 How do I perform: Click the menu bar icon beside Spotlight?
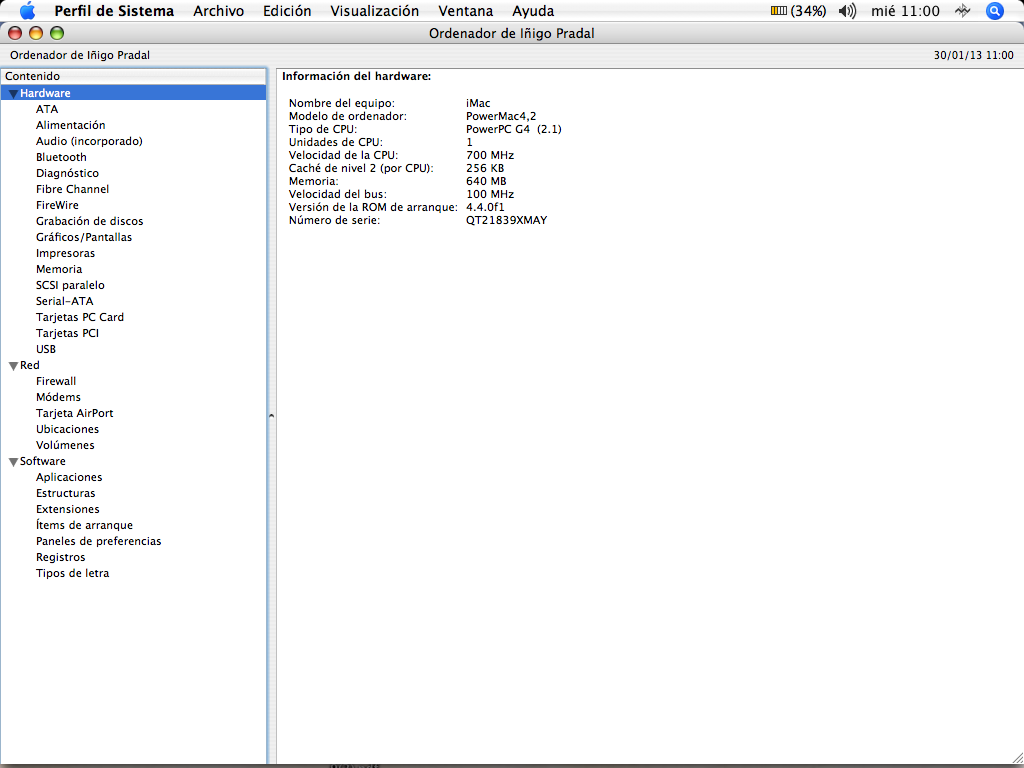(963, 11)
